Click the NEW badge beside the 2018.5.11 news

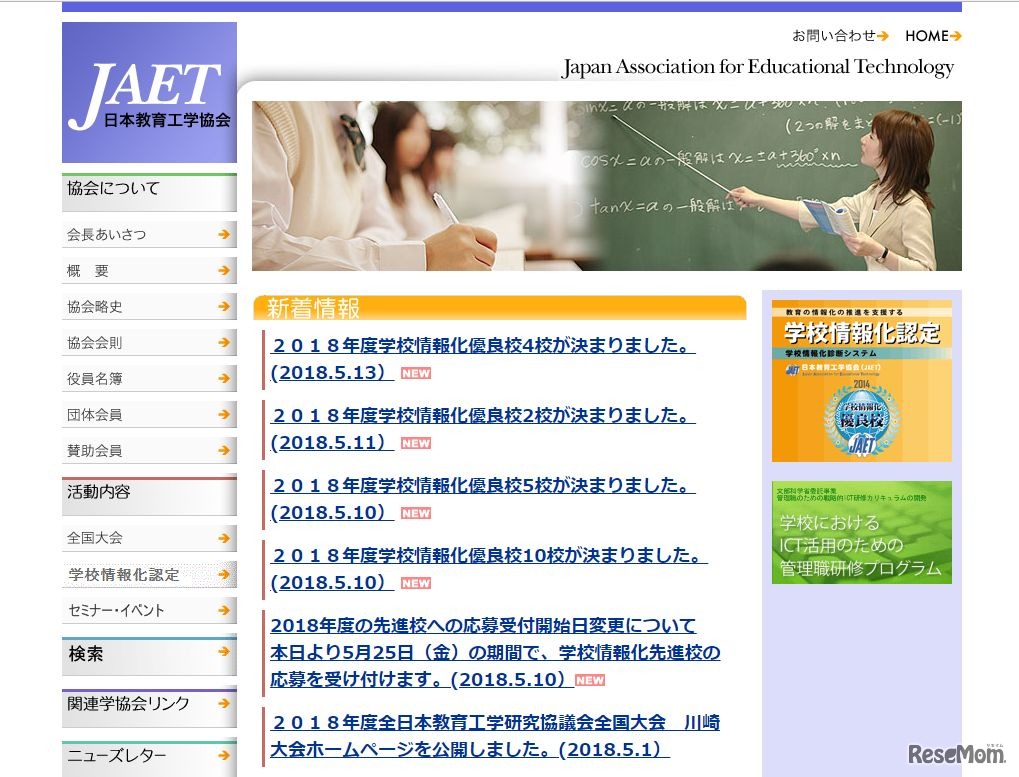[416, 444]
